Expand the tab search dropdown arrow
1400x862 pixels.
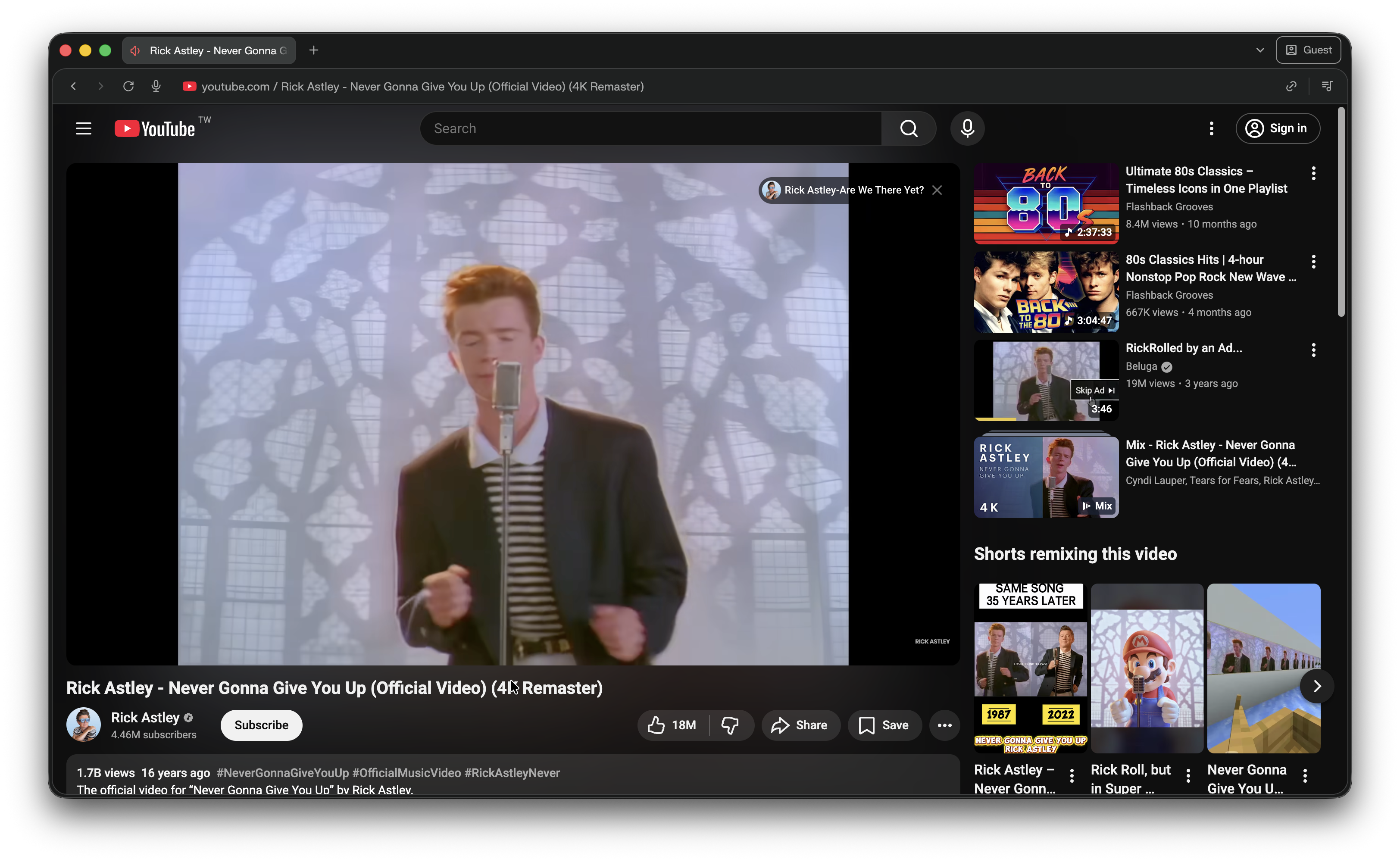tap(1260, 50)
